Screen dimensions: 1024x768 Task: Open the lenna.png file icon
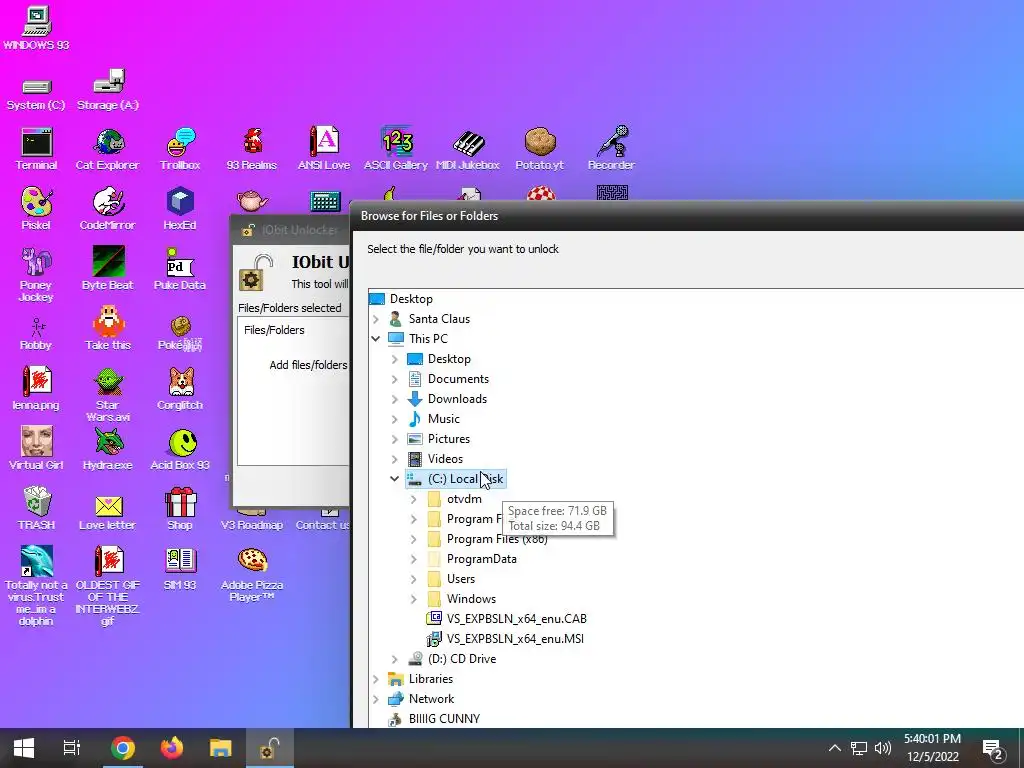tap(36, 389)
